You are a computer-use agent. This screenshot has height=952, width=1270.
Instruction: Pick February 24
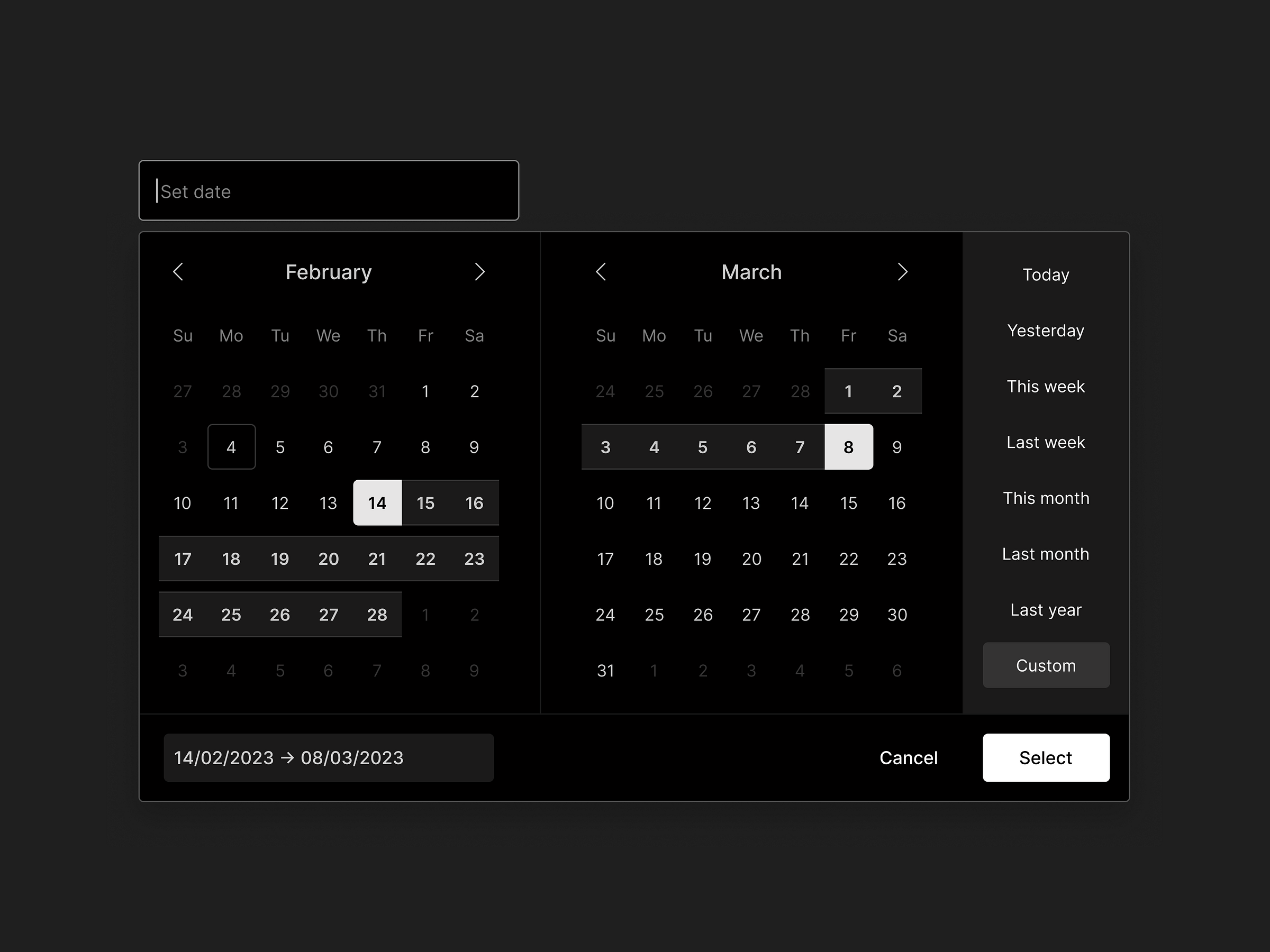tap(183, 615)
